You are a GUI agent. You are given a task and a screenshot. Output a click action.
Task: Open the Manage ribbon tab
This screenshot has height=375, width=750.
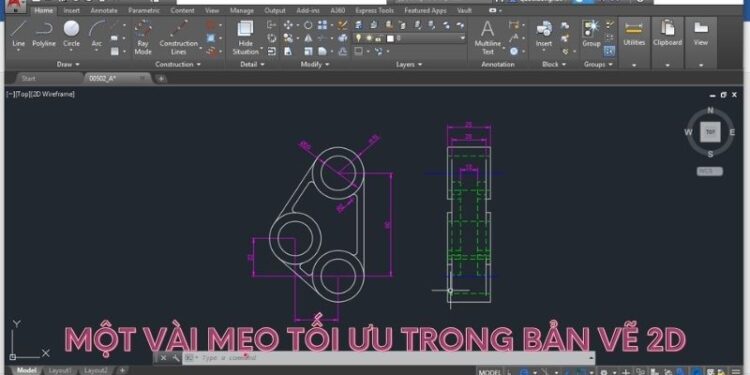pyautogui.click(x=242, y=11)
